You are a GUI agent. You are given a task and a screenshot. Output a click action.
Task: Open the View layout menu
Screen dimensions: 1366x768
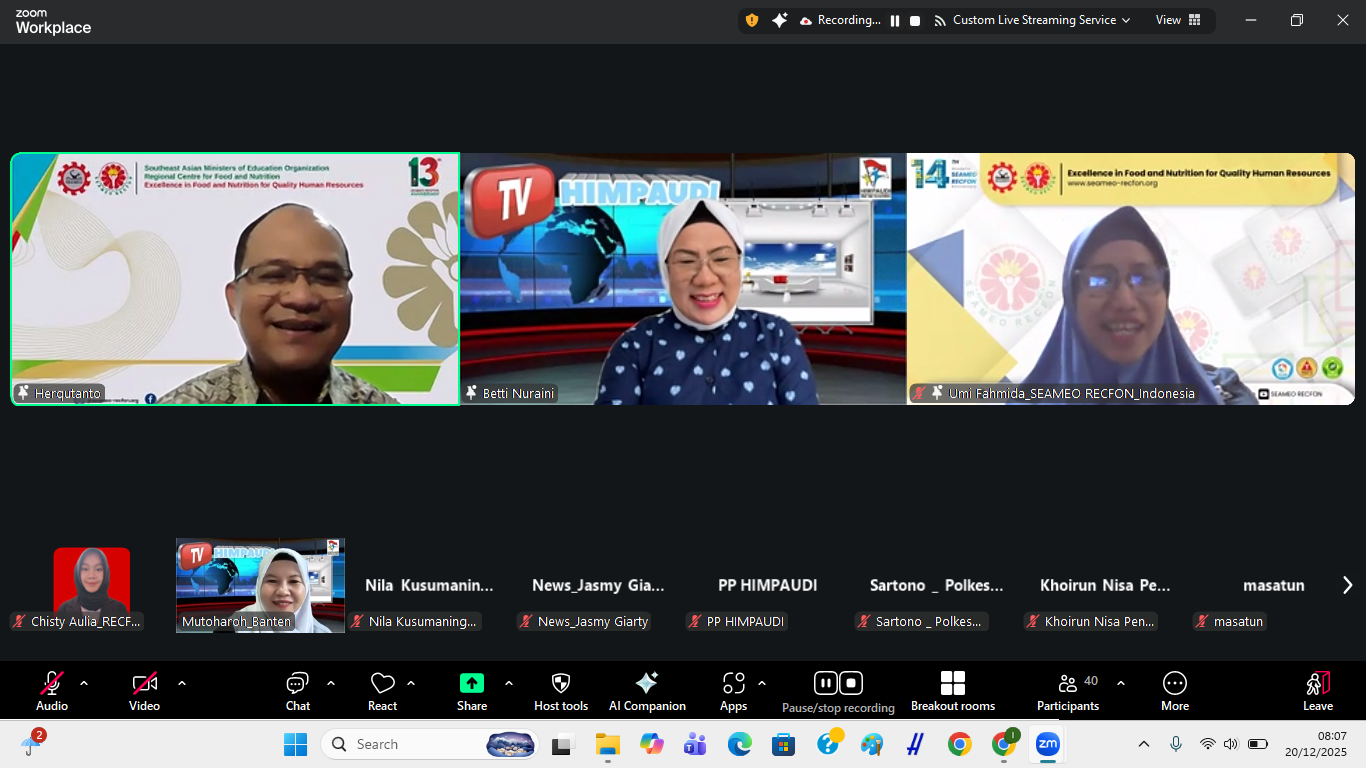[x=1178, y=20]
